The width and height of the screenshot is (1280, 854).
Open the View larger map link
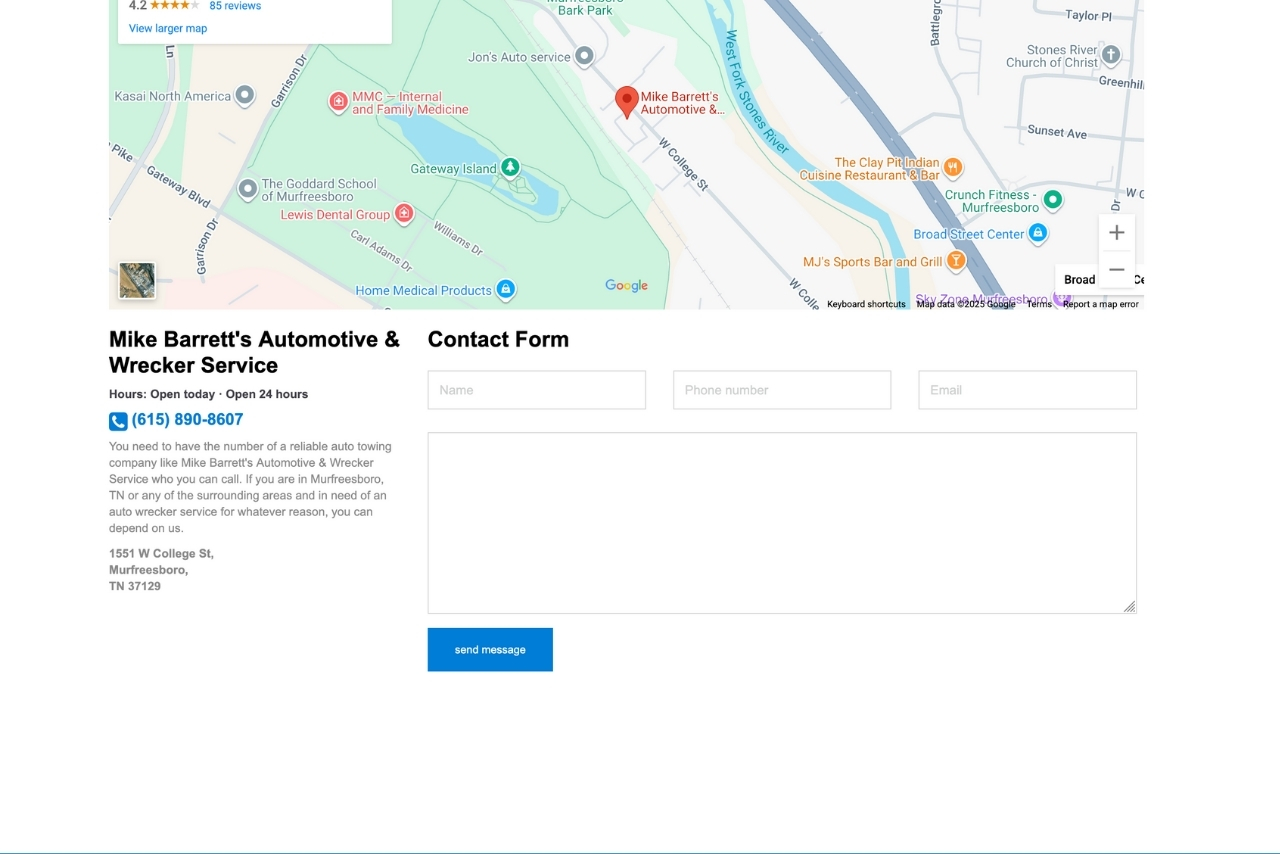click(168, 28)
